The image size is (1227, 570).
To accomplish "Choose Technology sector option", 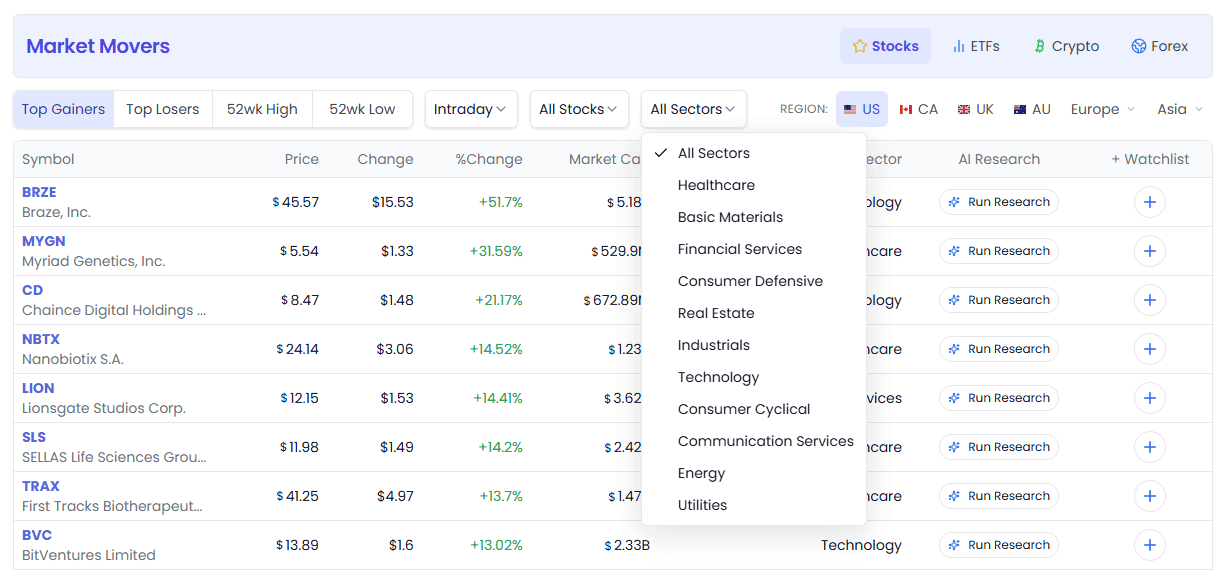I will tap(754, 377).
